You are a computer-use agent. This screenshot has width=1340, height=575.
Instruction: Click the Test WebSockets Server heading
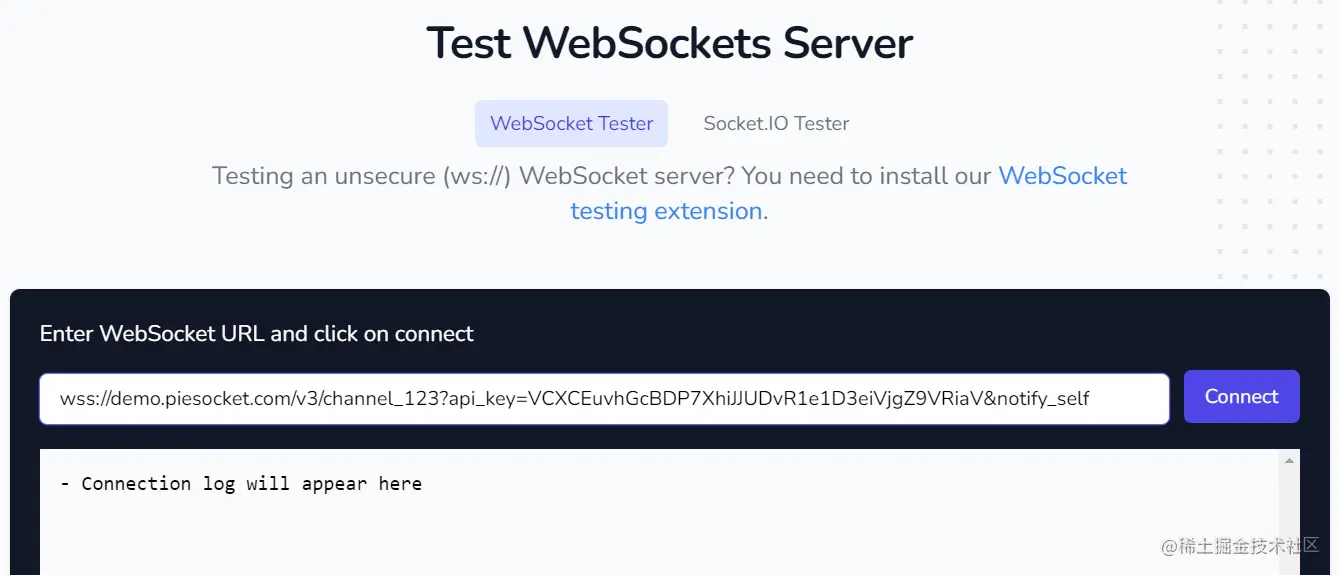tap(669, 44)
